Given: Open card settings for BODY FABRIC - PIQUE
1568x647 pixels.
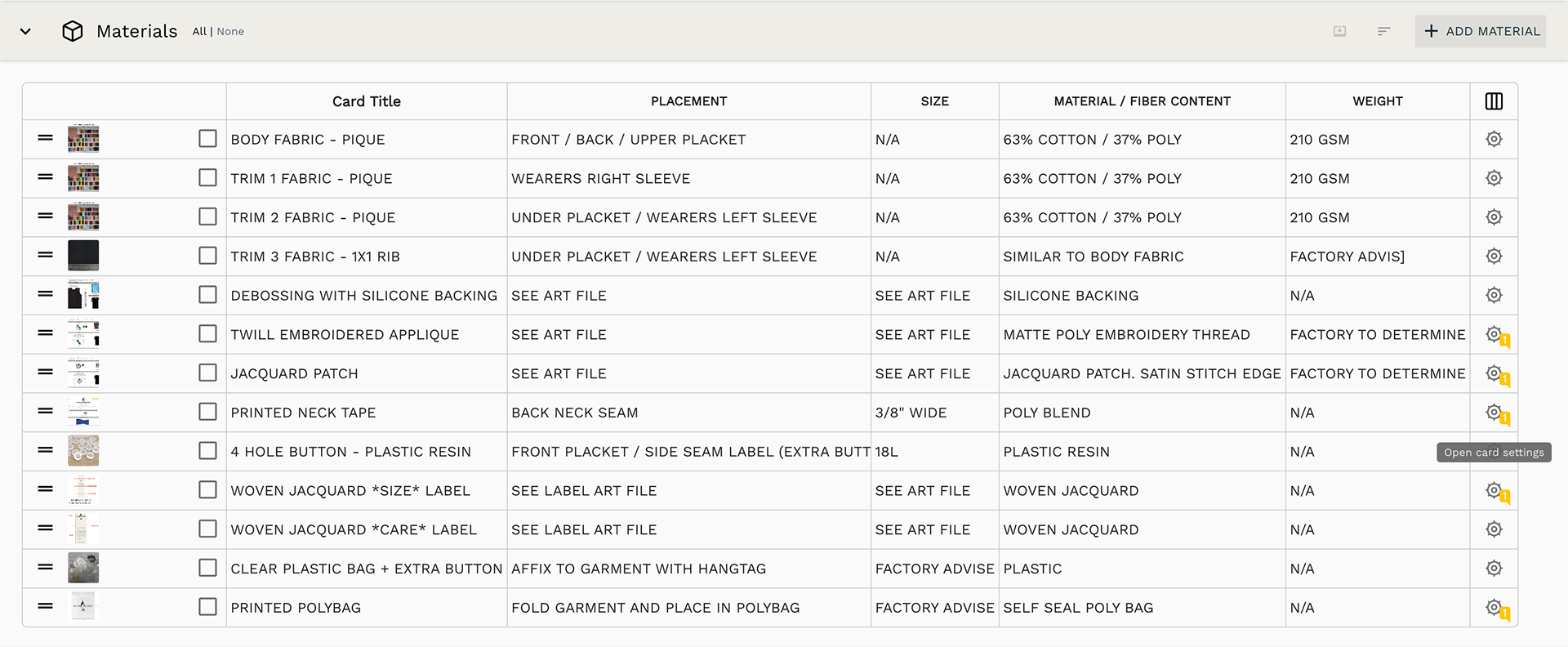Looking at the screenshot, I should tap(1494, 139).
